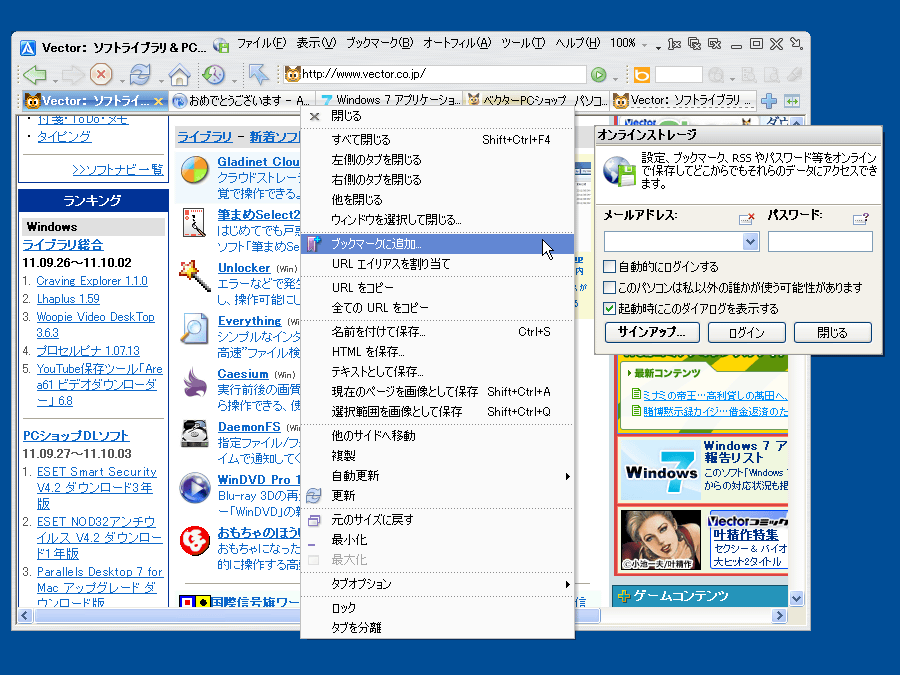Choose ブックマークに追加... in the context menu
Screen dimensions: 900x675
point(437,244)
